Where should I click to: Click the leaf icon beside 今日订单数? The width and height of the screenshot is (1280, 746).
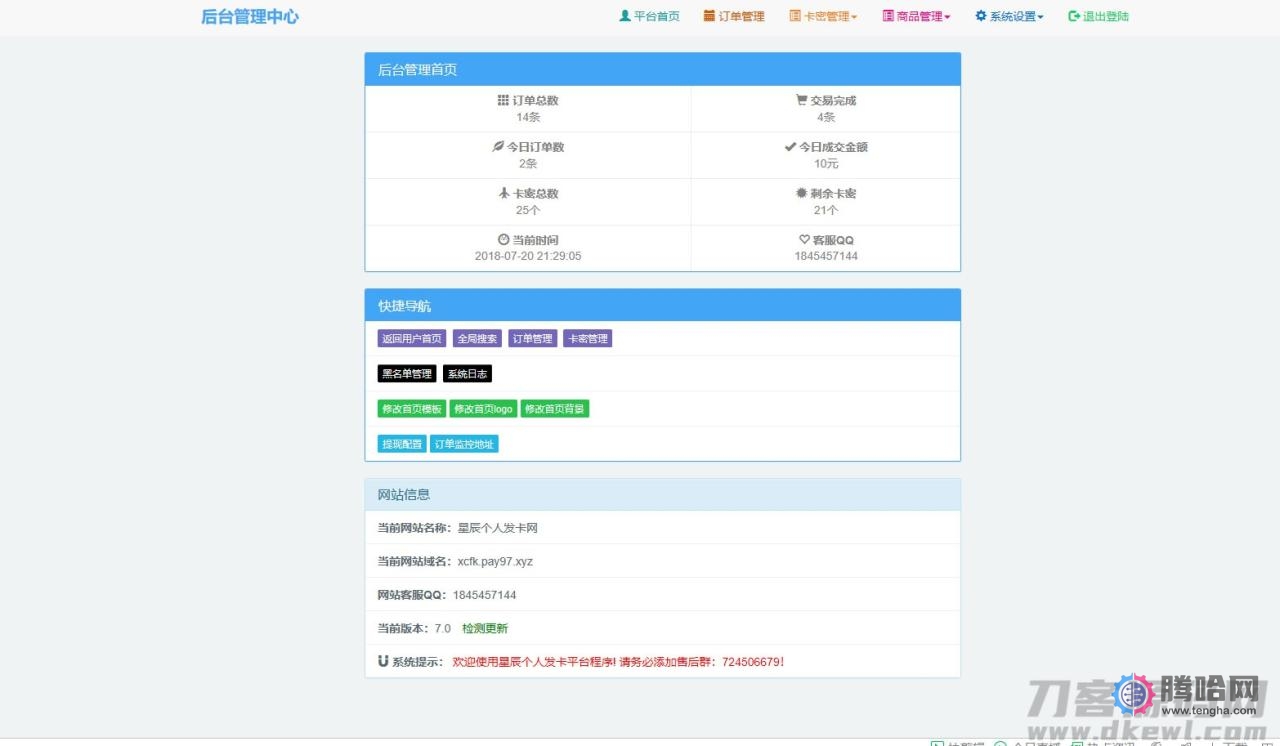click(497, 146)
